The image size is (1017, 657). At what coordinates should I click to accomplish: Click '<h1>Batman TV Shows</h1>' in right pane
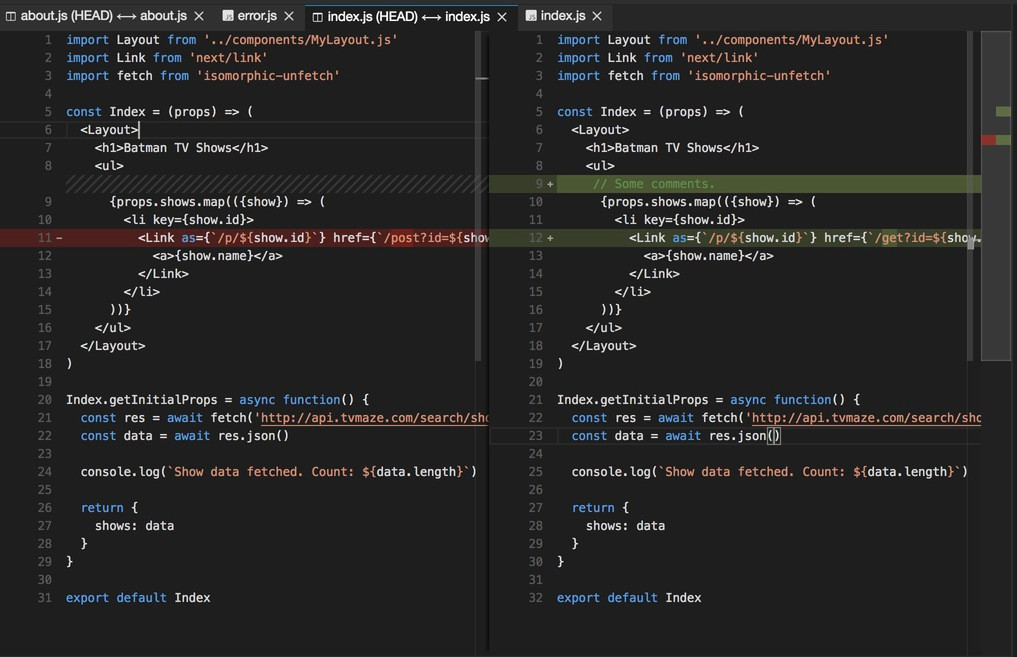pyautogui.click(x=673, y=148)
